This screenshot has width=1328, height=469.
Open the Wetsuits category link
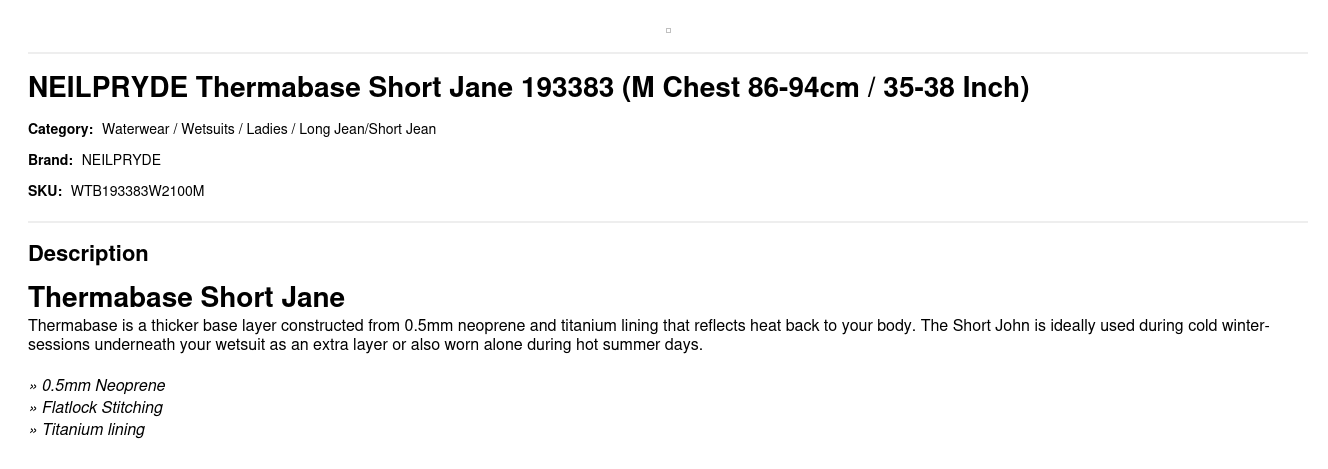[x=207, y=129]
